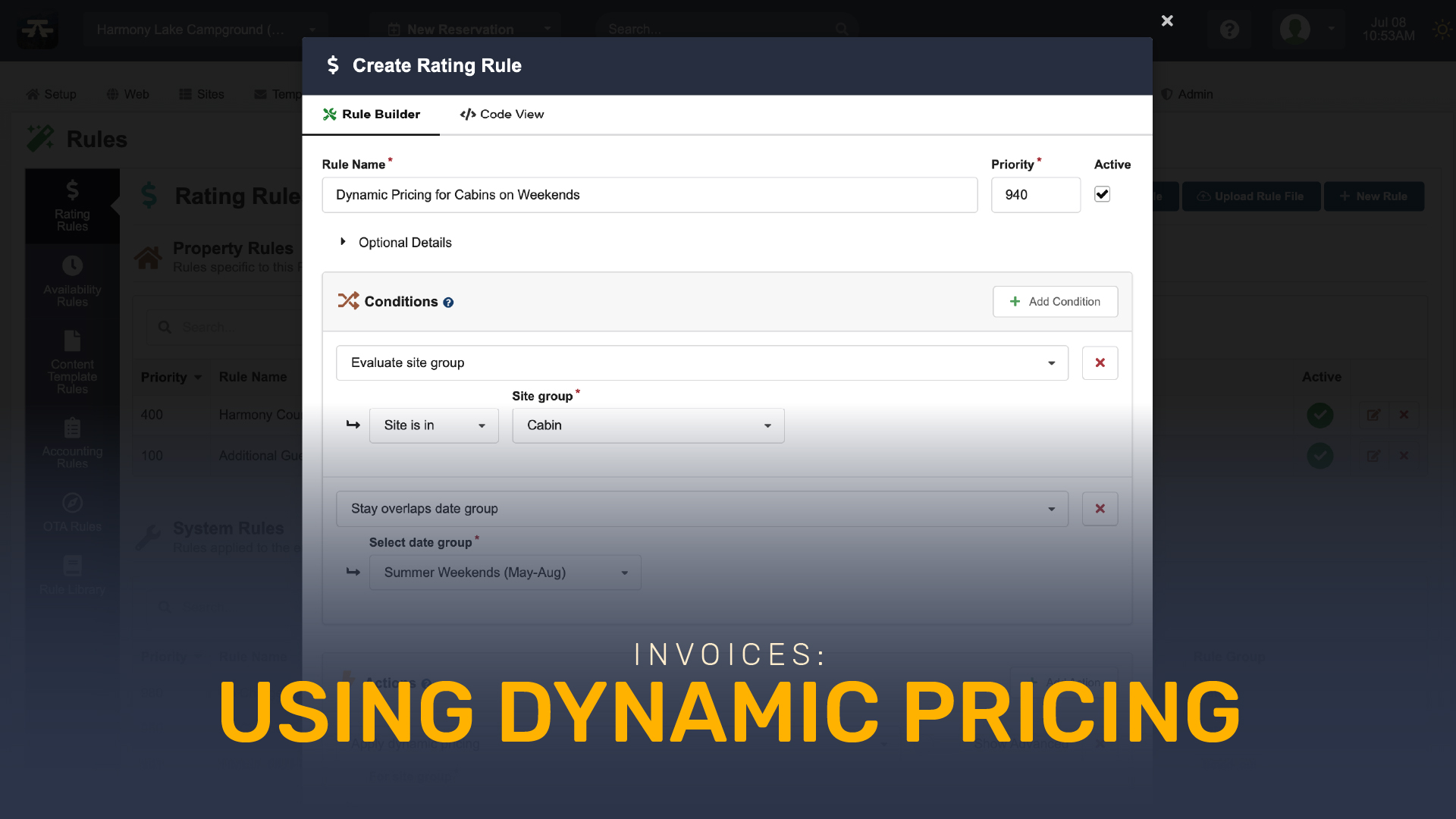Screen dimensions: 1456x819
Task: Toggle active checkmark for priority 100 rule
Action: 1320,456
